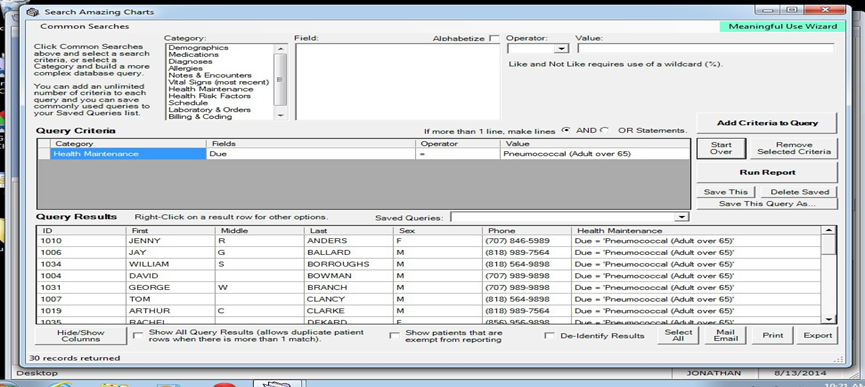Enable De-Identify Results checkbox
Image resolution: width=865 pixels, height=387 pixels.
pyautogui.click(x=549, y=336)
